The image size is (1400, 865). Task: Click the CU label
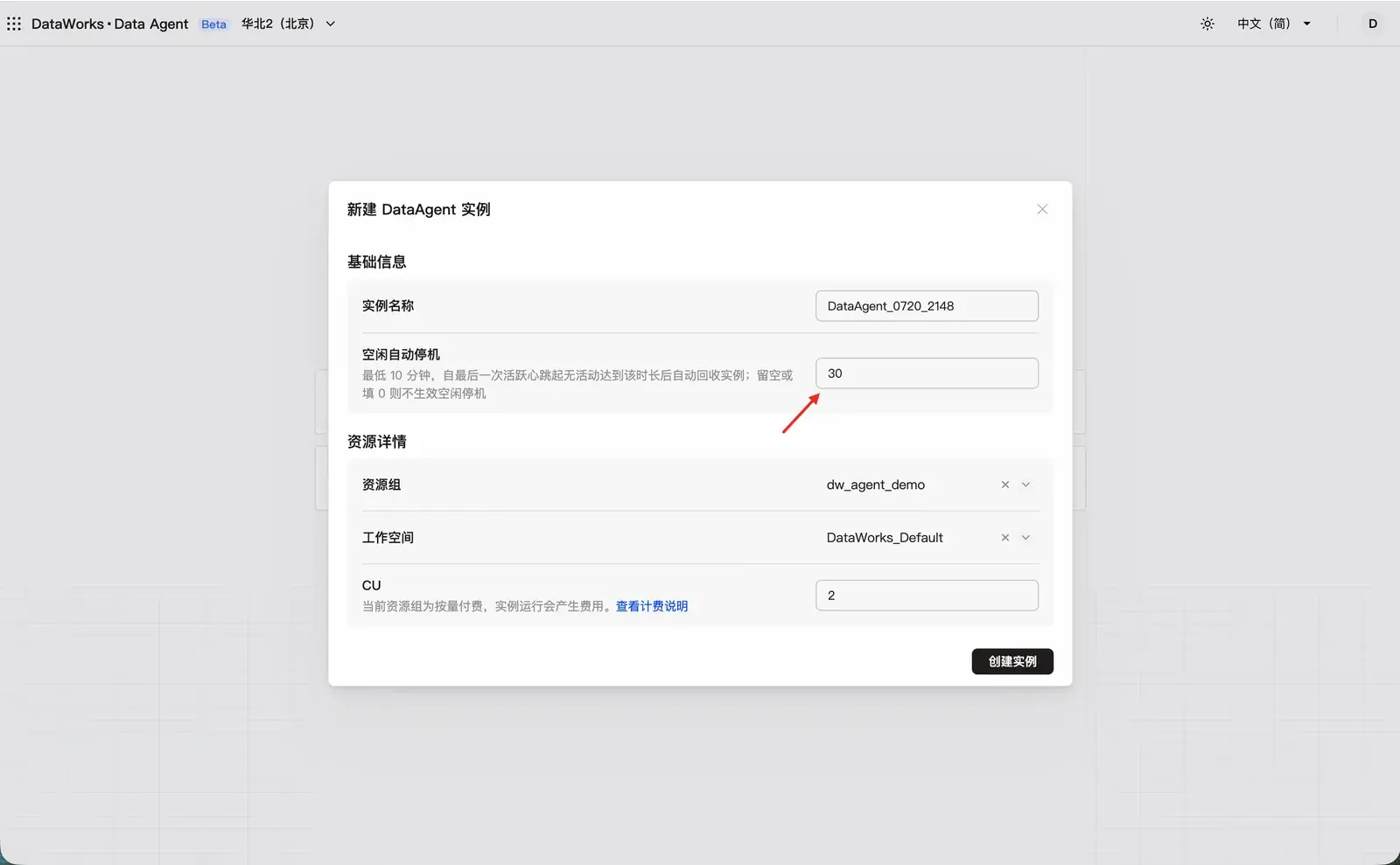click(372, 585)
